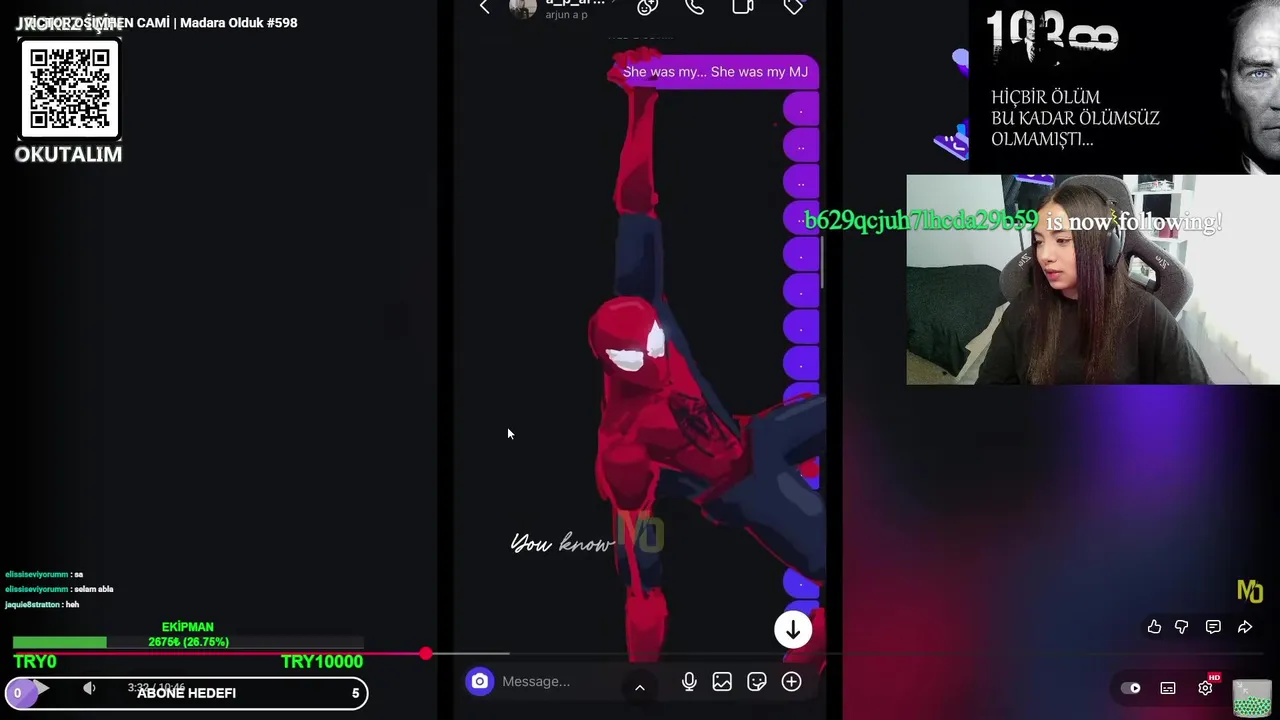This screenshot has width=1280, height=720.
Task: Select the 'She was my MJ' message bubble
Action: pyautogui.click(x=714, y=72)
